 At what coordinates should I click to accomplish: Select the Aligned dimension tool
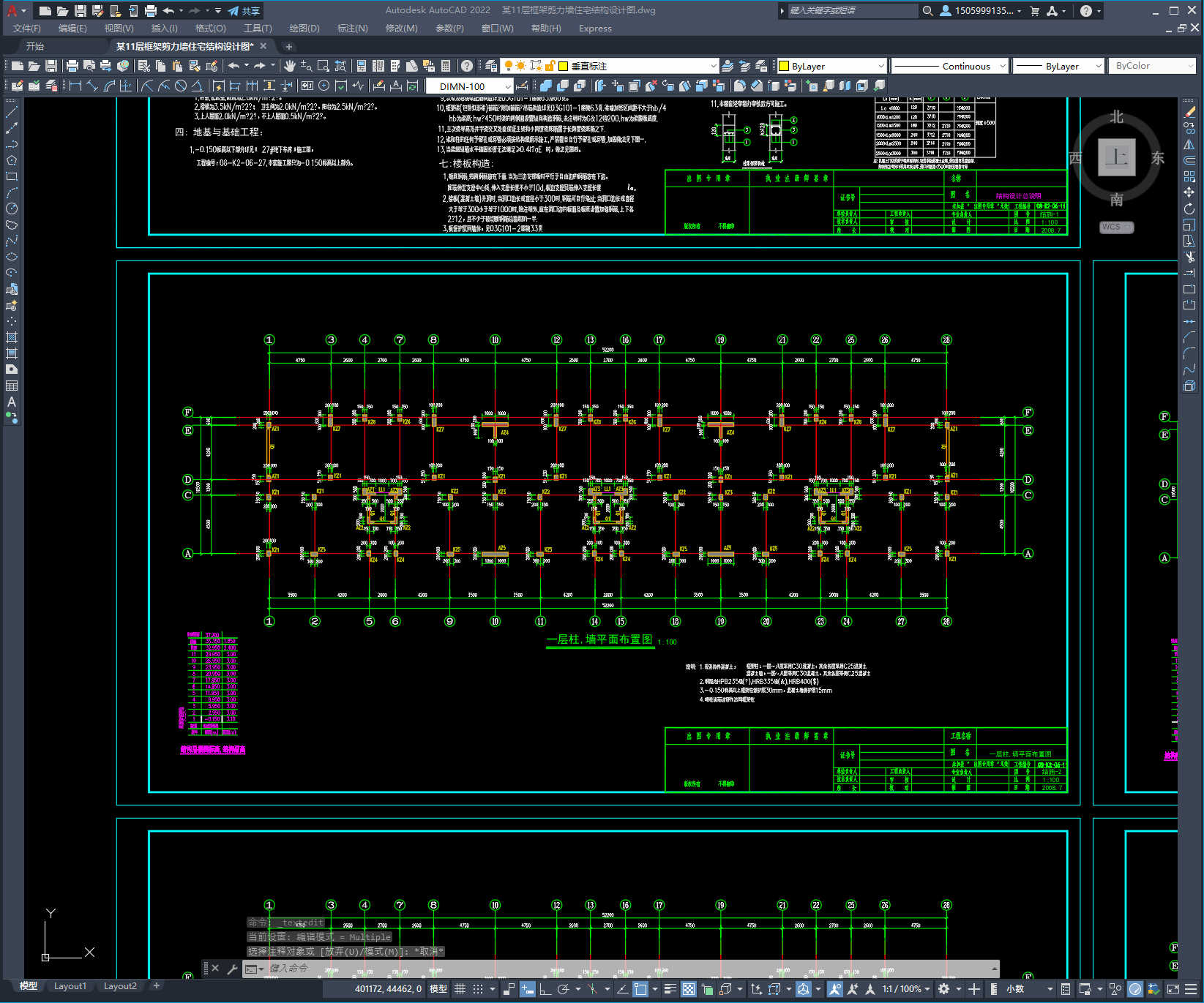[x=92, y=86]
